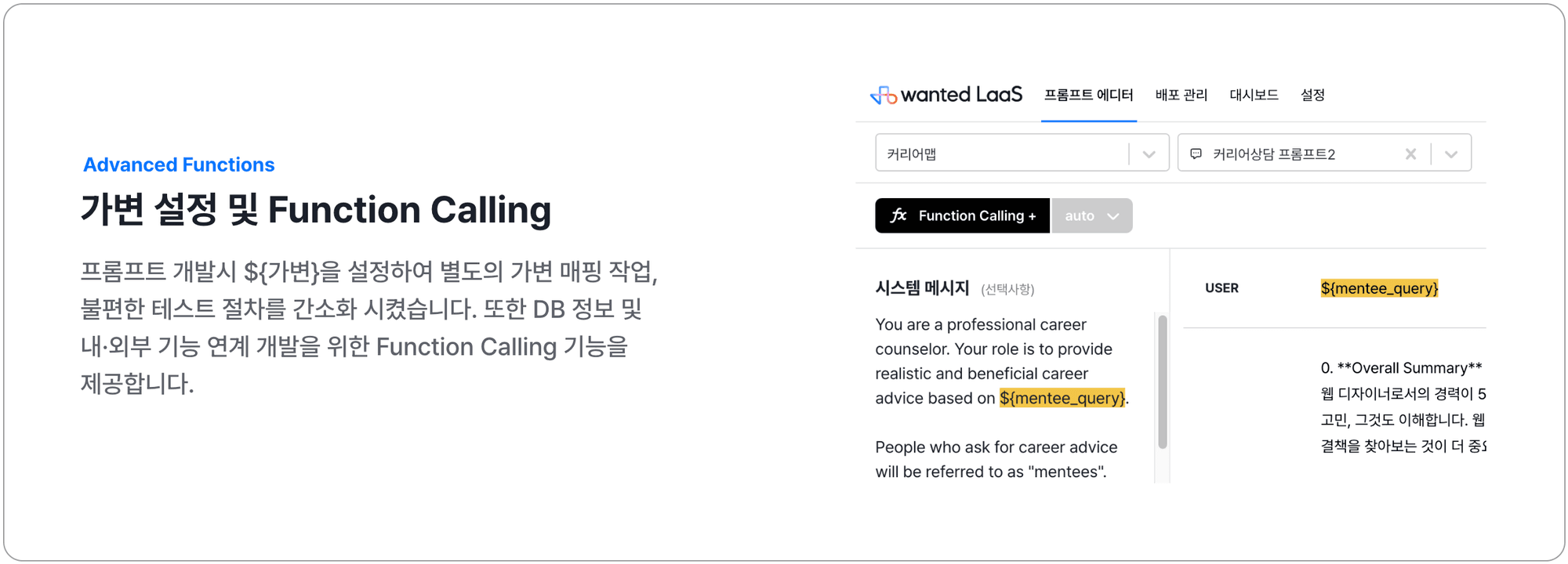
Task: Click the system message scrollbar
Action: (1162, 382)
